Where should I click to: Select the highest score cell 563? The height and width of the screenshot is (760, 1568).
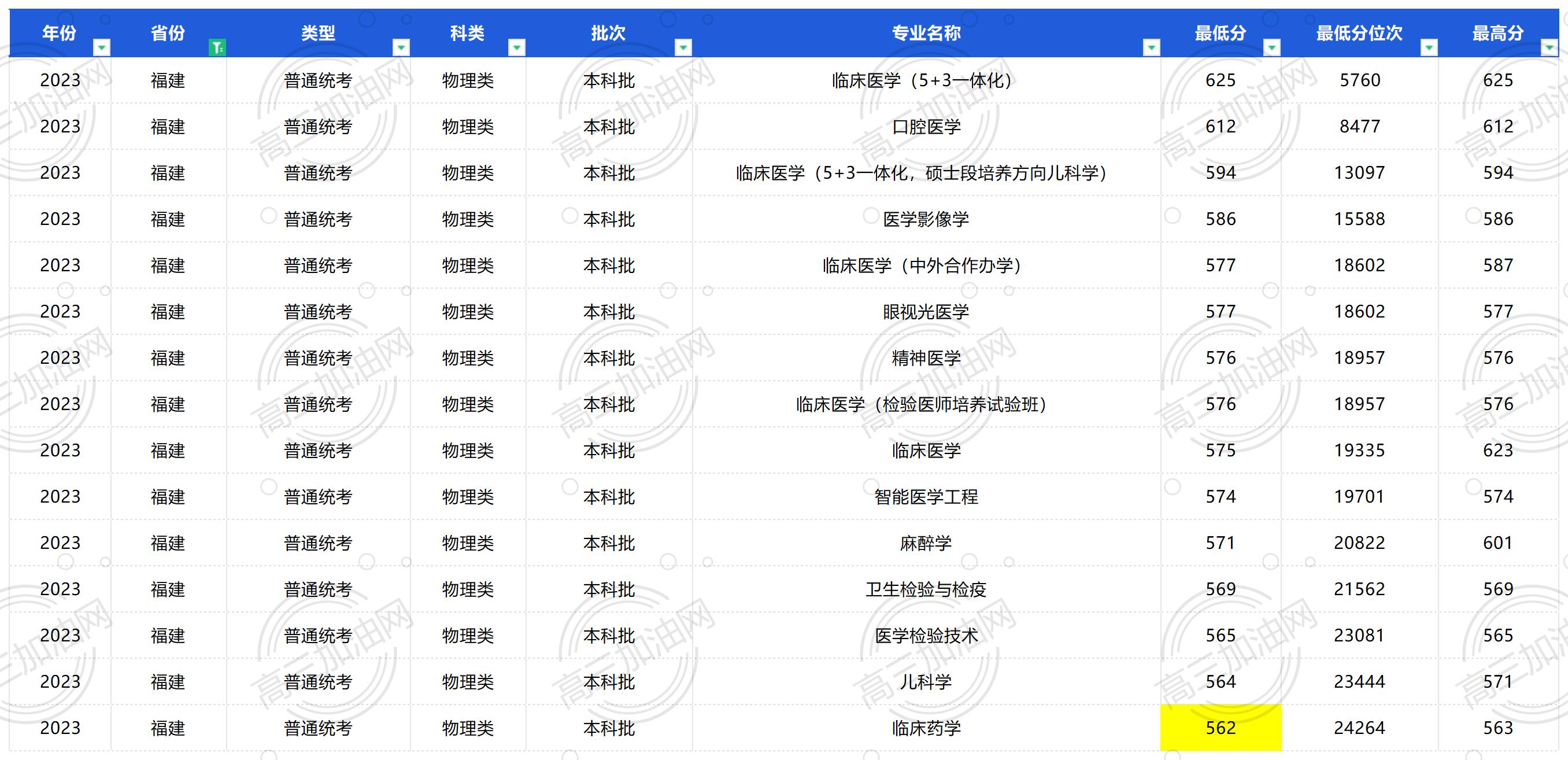(1499, 728)
